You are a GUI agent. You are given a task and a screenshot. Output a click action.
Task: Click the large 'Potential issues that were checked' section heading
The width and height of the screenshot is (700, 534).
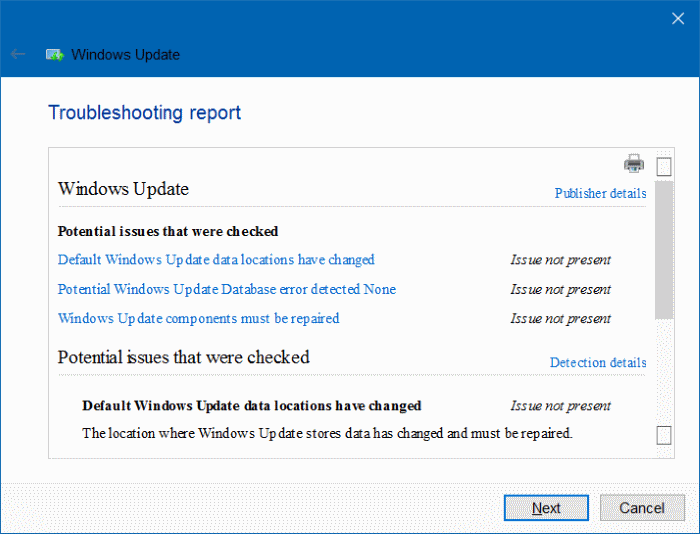pos(183,357)
